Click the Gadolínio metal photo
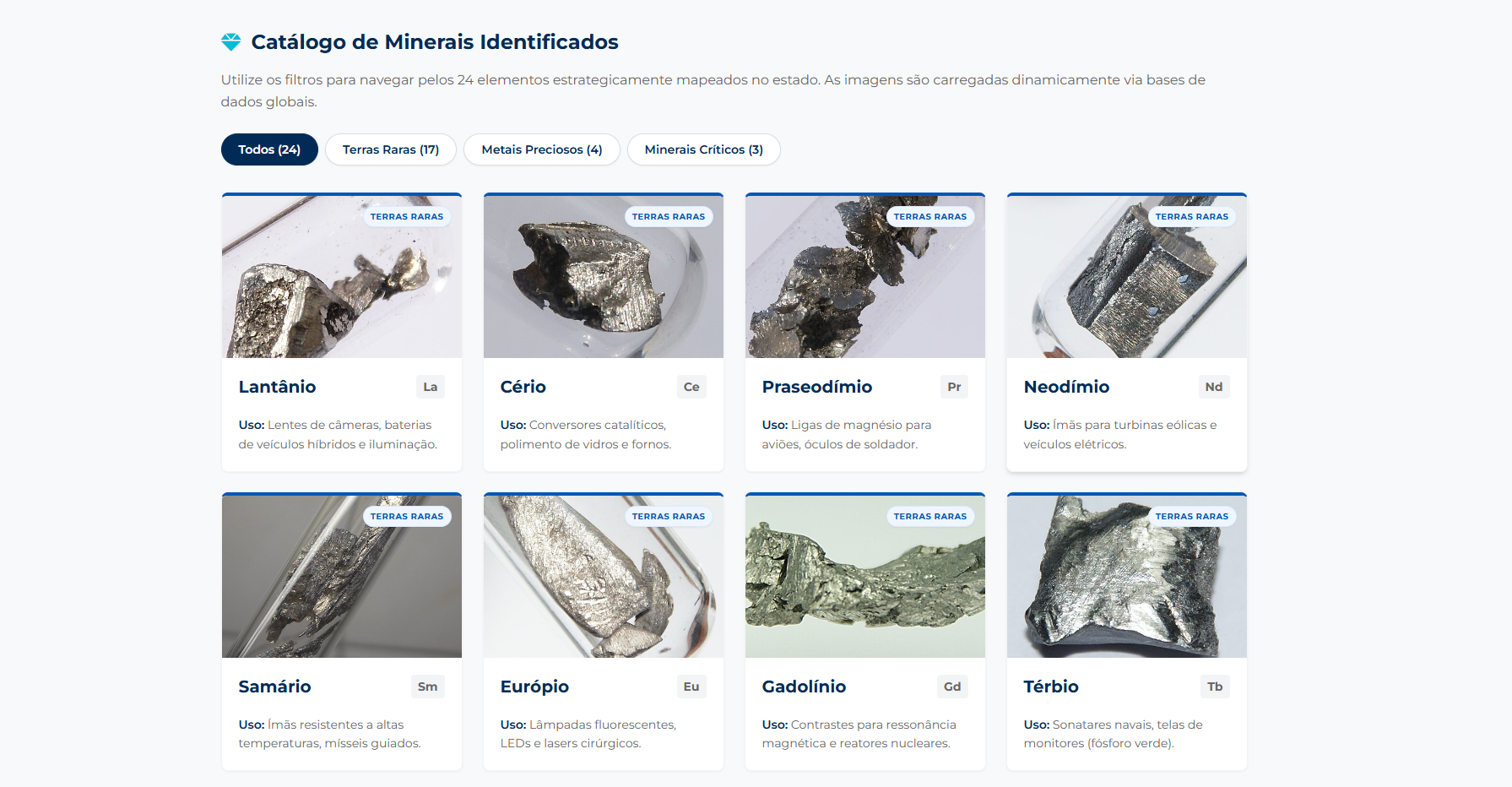 click(x=865, y=577)
